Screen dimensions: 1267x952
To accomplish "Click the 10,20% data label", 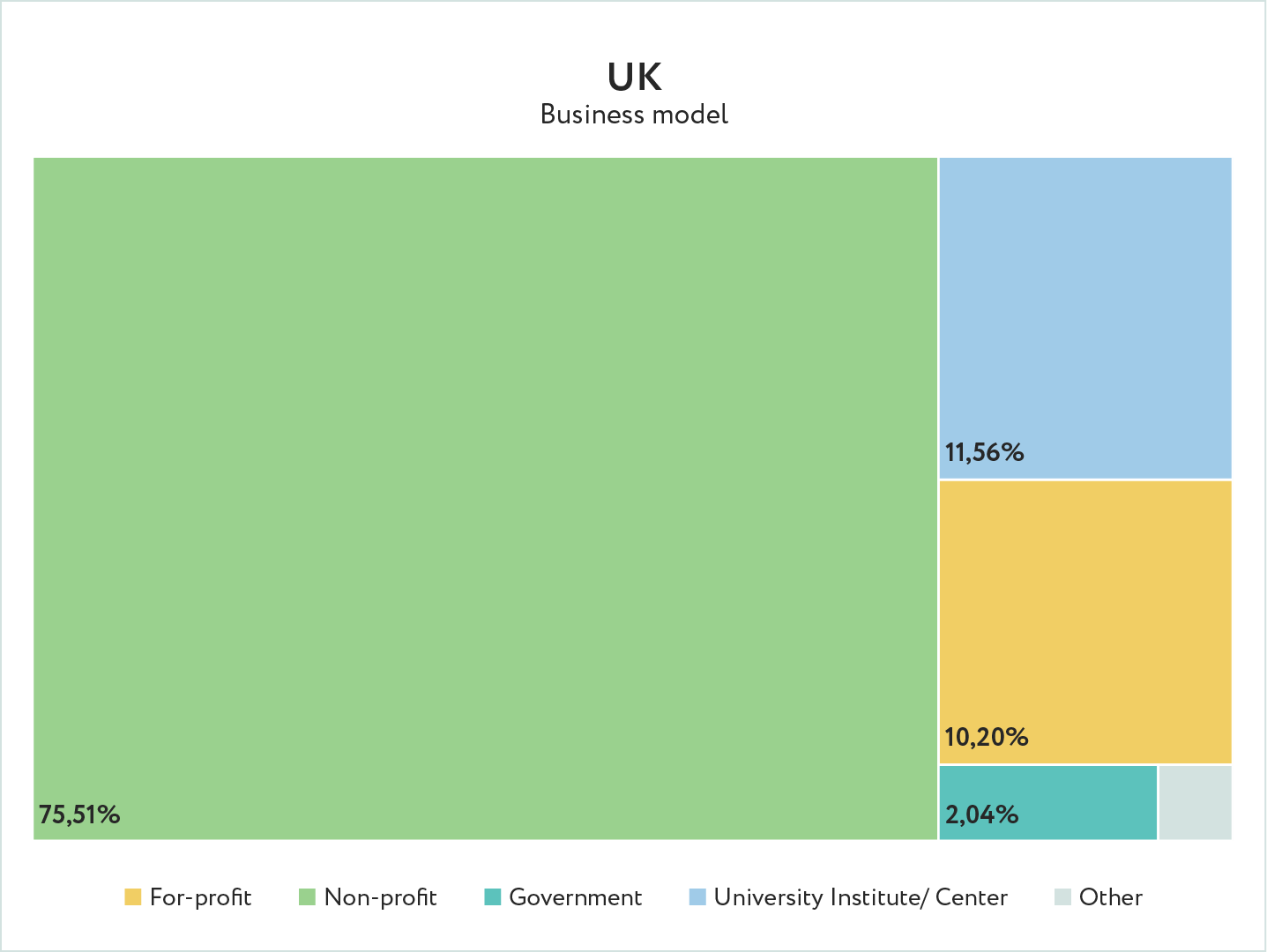I will pos(986,737).
